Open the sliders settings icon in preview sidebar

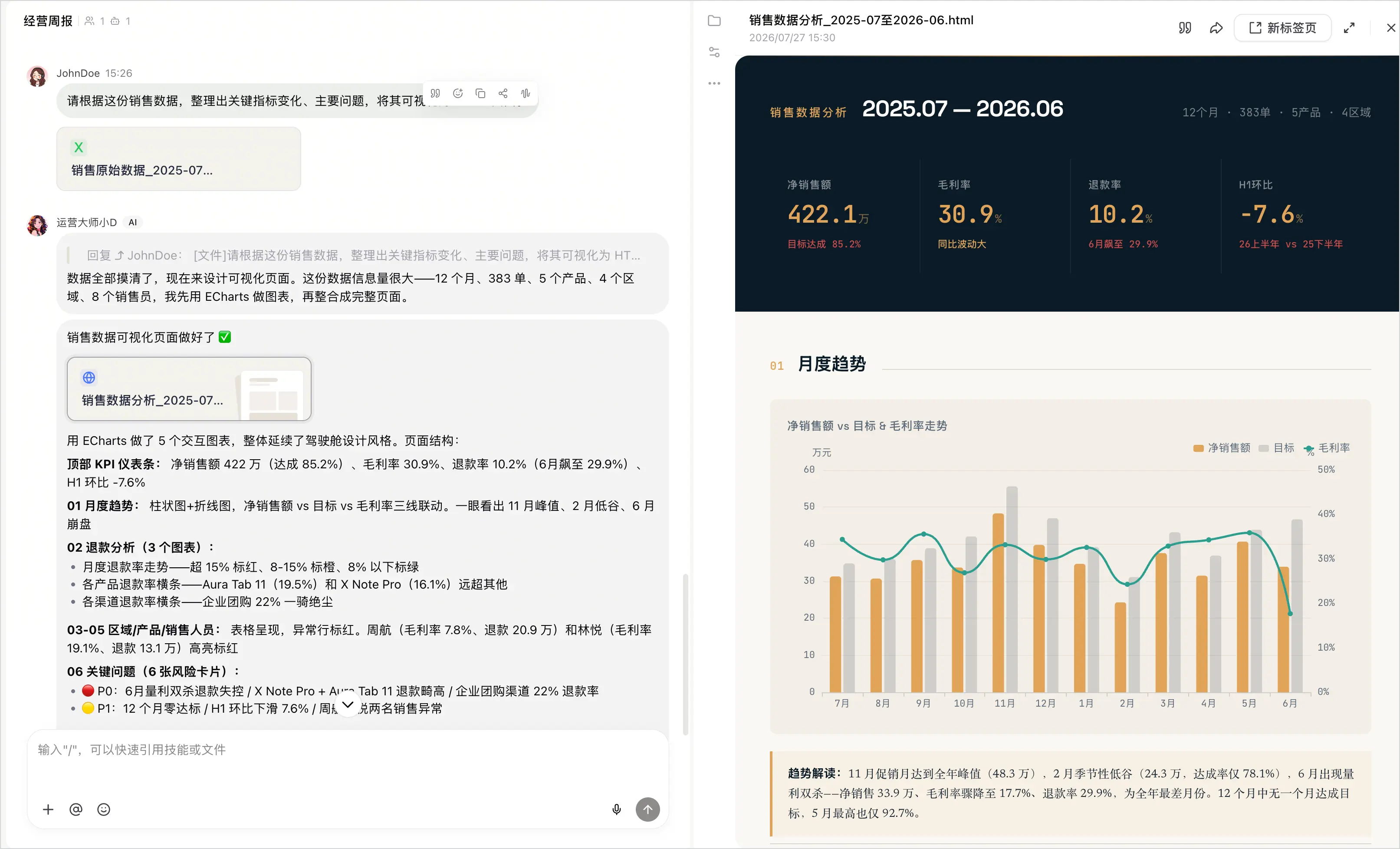[x=714, y=52]
